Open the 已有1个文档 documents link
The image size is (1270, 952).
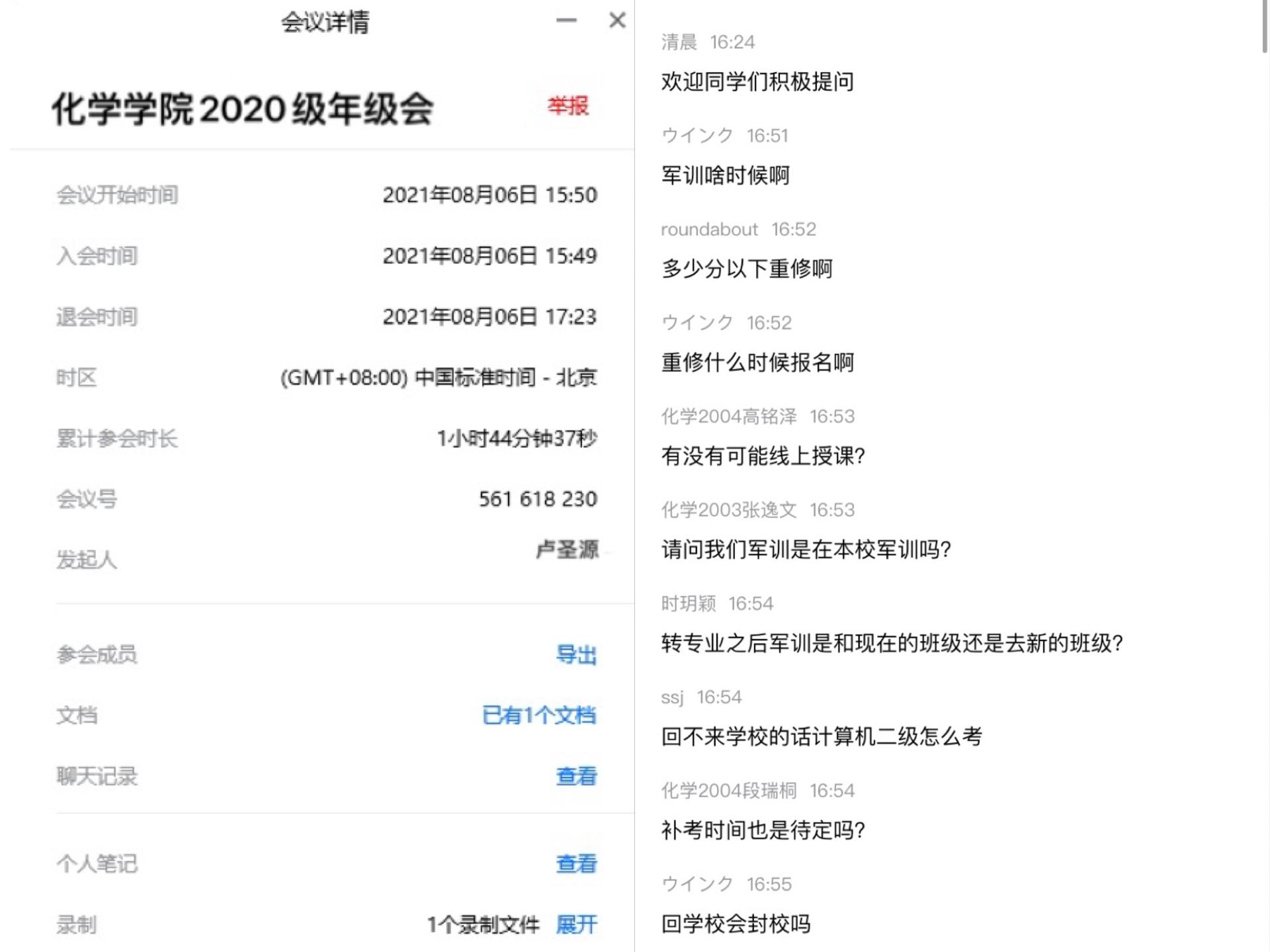click(x=539, y=715)
